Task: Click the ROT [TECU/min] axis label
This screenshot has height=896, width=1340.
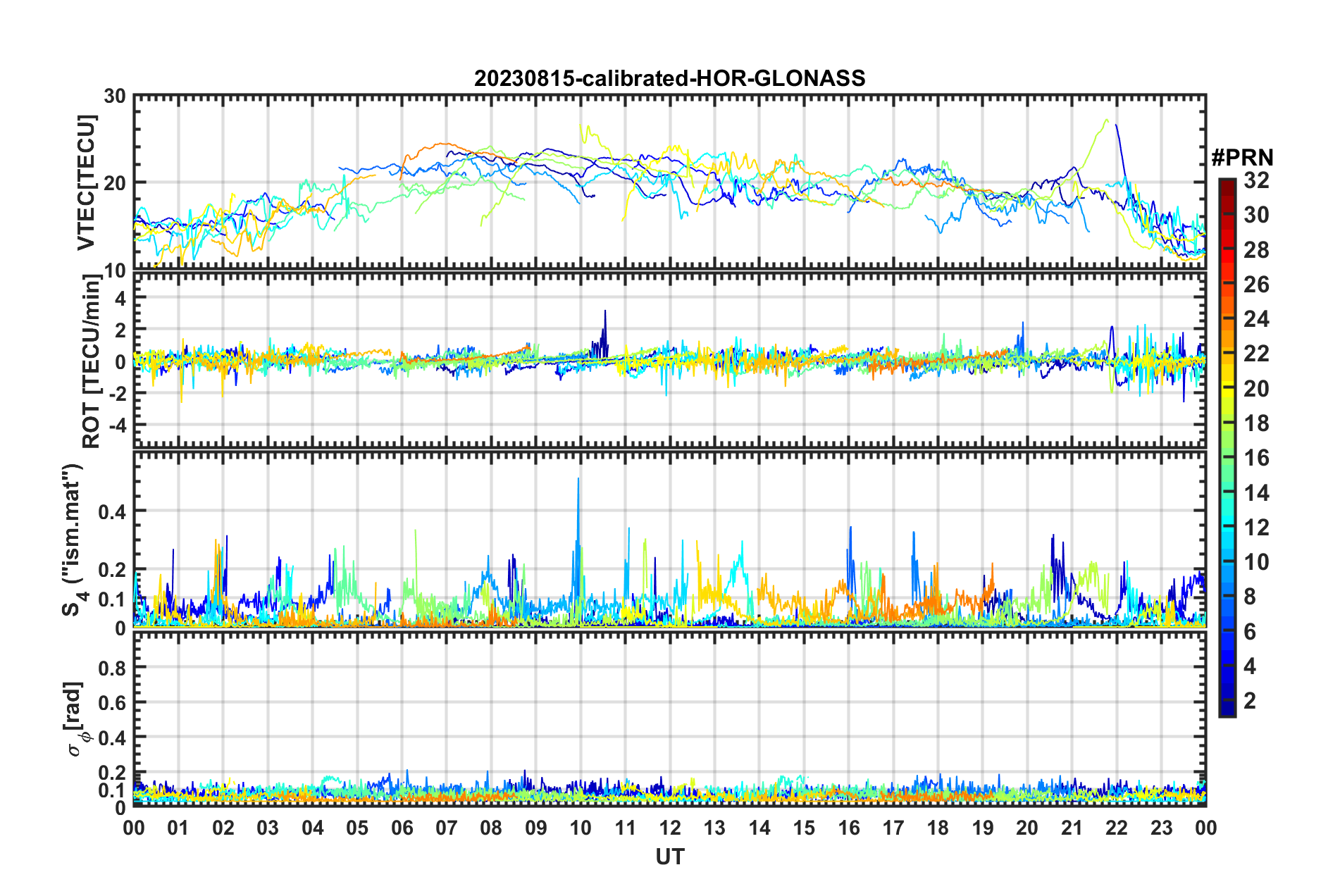Action: pyautogui.click(x=92, y=361)
